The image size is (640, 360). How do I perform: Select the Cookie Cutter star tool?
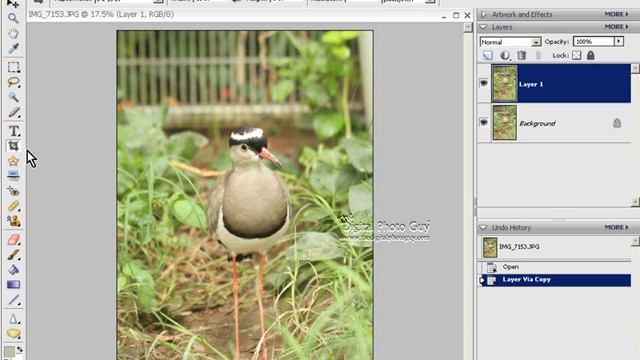pos(13,161)
